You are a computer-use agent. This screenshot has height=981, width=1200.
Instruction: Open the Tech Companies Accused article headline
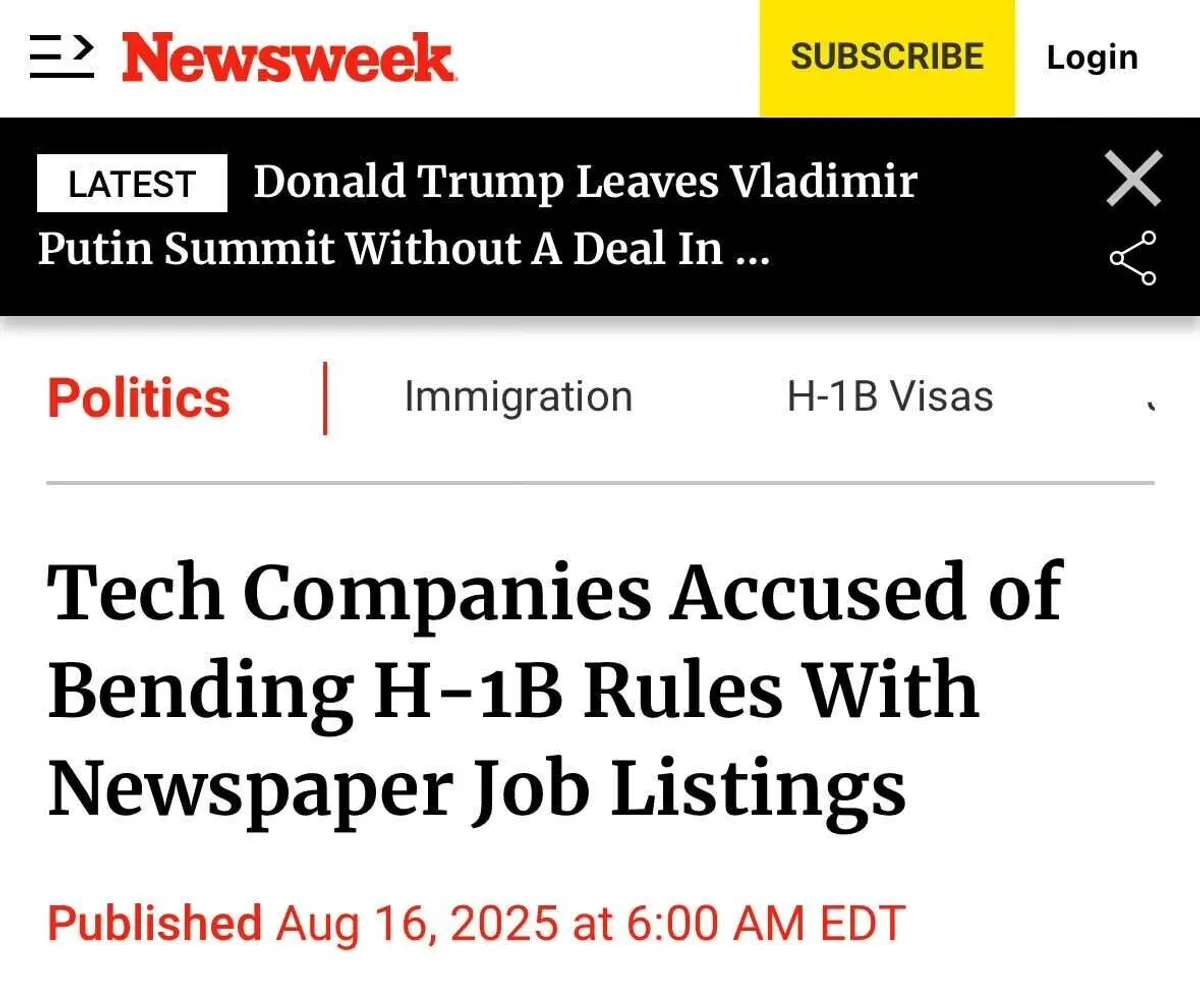pyautogui.click(x=555, y=592)
